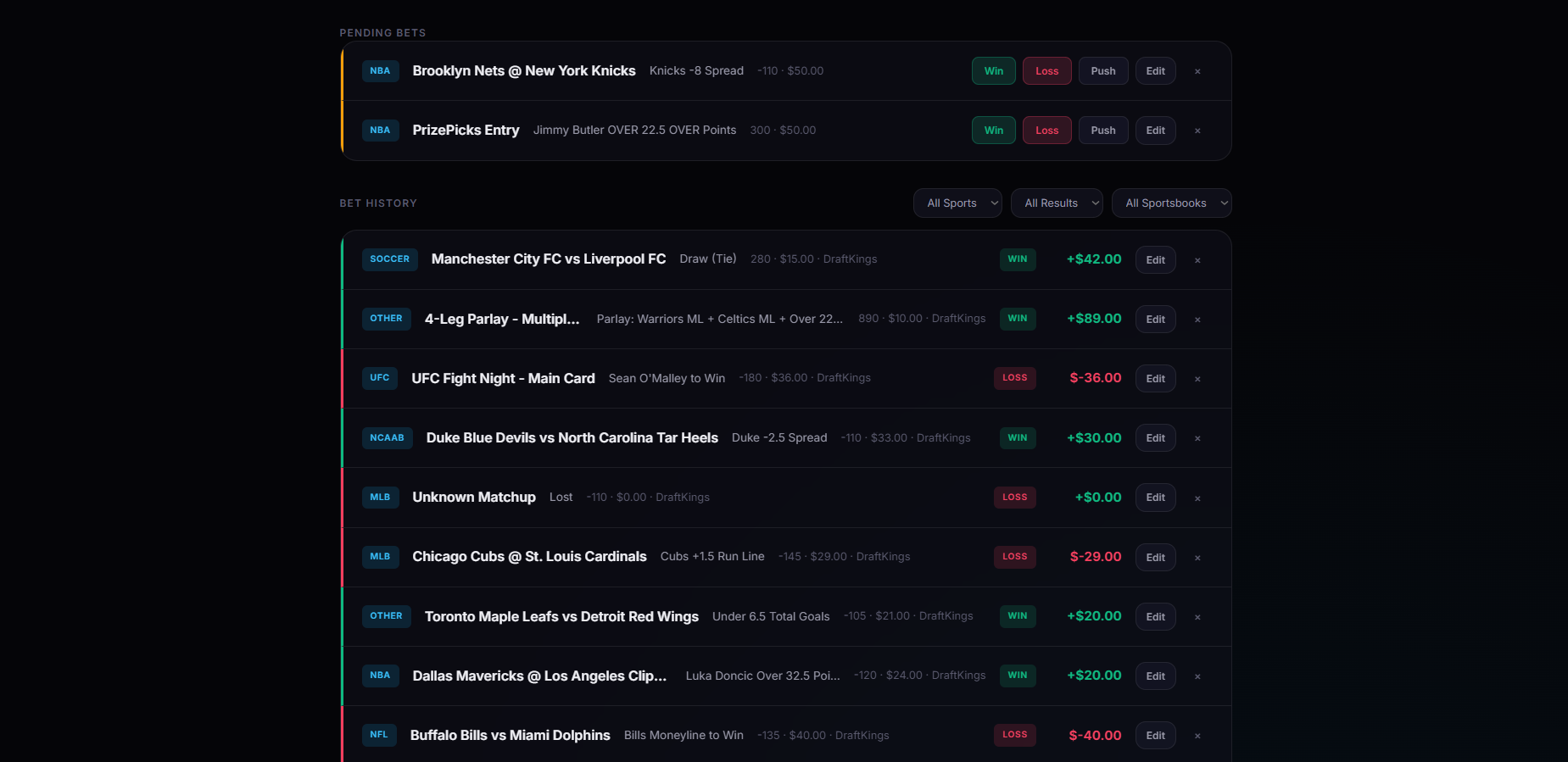Mark Brooklyn Nets bet as Loss
Image resolution: width=1568 pixels, height=762 pixels.
[1047, 71]
